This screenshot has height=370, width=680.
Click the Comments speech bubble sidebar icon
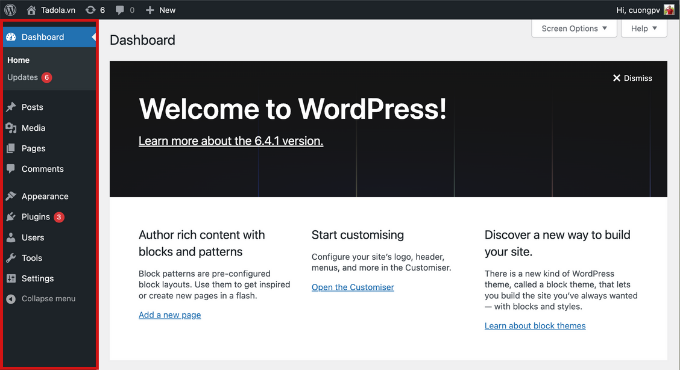(11, 169)
